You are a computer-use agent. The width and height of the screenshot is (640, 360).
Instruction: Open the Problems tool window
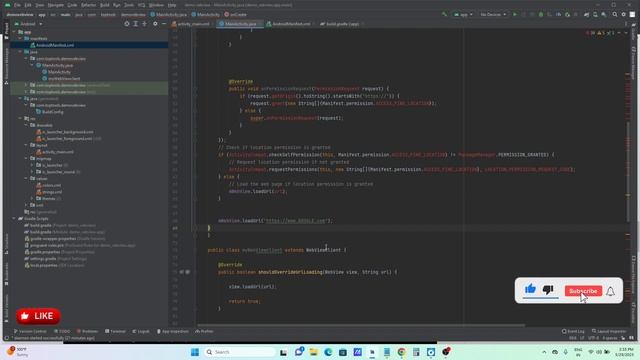coord(88,331)
